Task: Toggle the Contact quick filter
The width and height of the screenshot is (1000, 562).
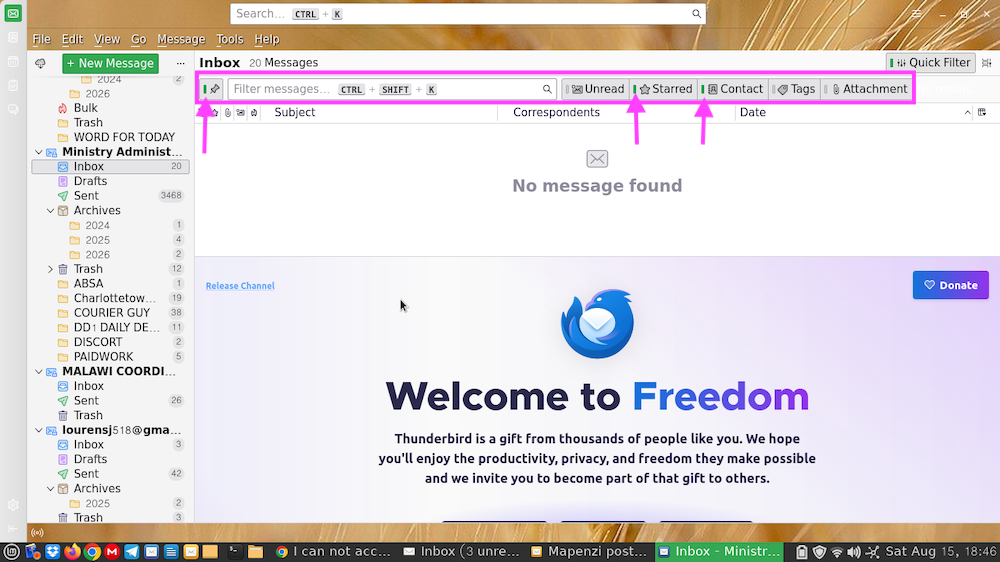Action: (733, 89)
